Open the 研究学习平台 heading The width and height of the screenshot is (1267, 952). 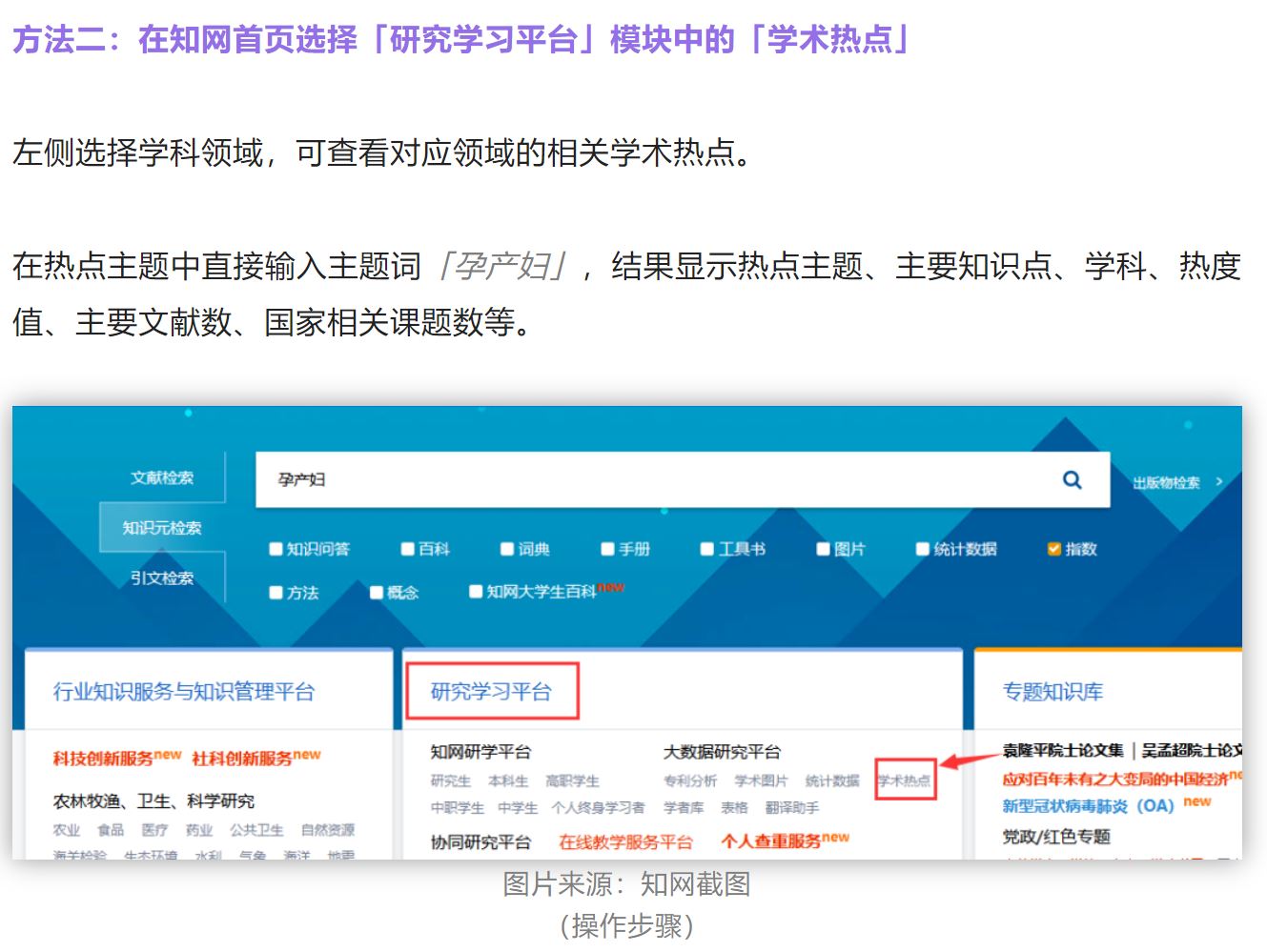(491, 692)
